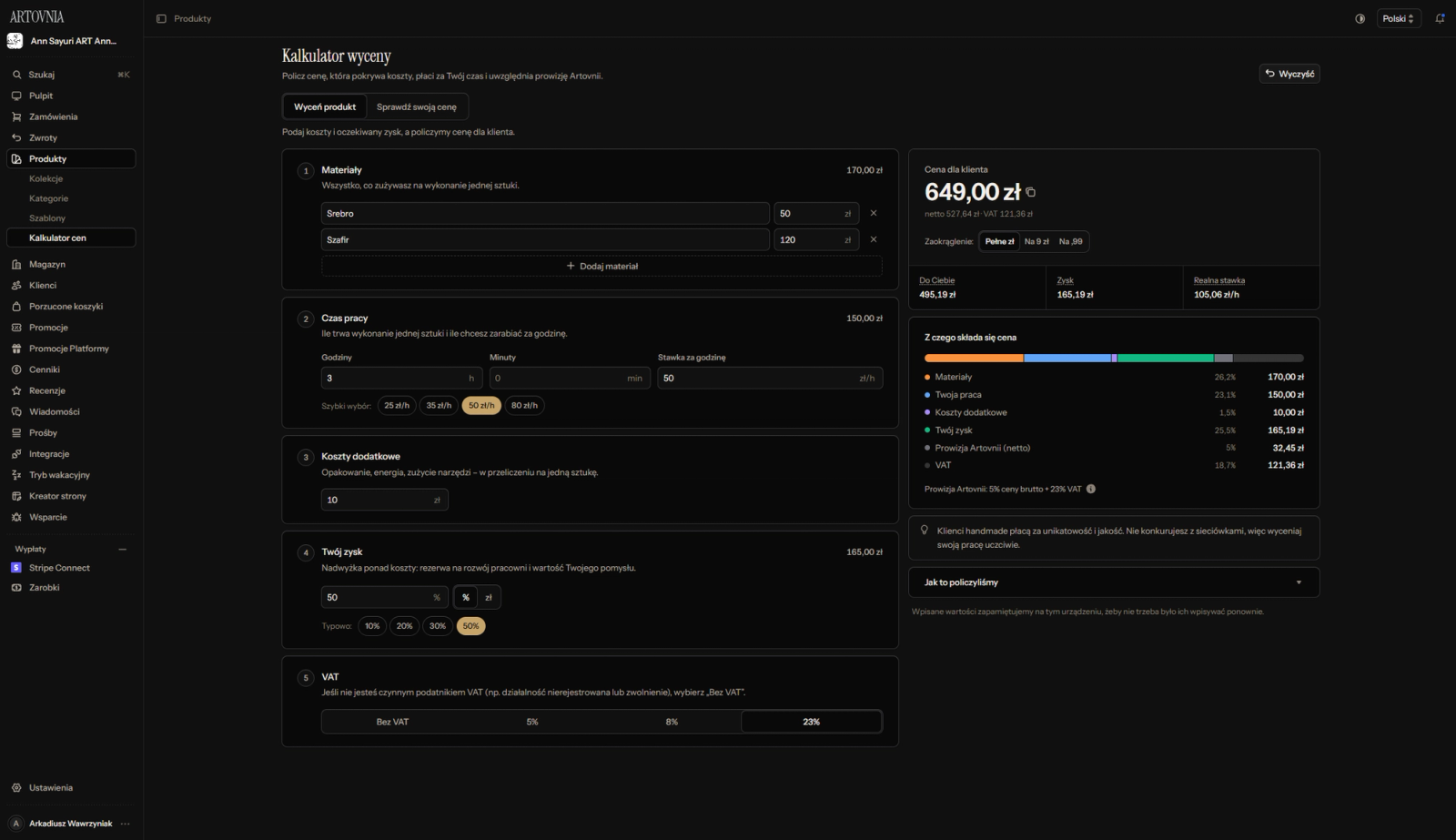Collapse the Wypłaty sidebar section

tap(123, 549)
